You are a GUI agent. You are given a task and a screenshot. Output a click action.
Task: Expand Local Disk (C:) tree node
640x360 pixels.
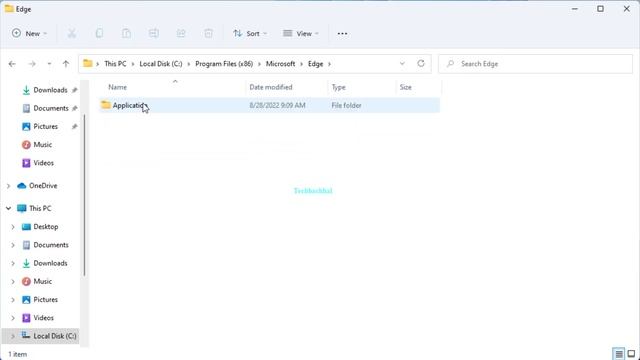tap(13, 336)
